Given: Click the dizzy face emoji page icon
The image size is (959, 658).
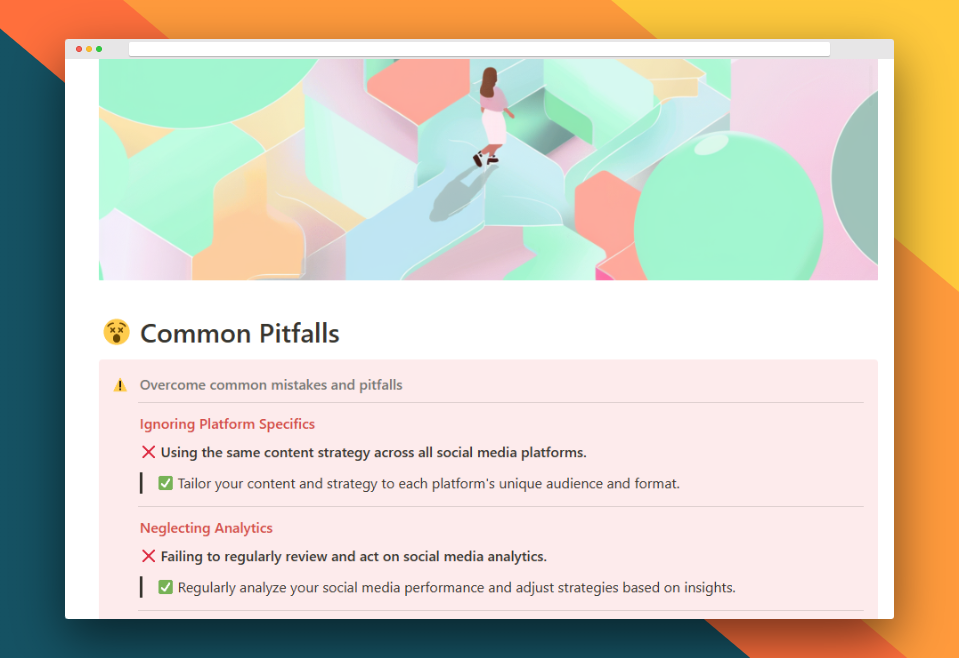Looking at the screenshot, I should (x=117, y=333).
